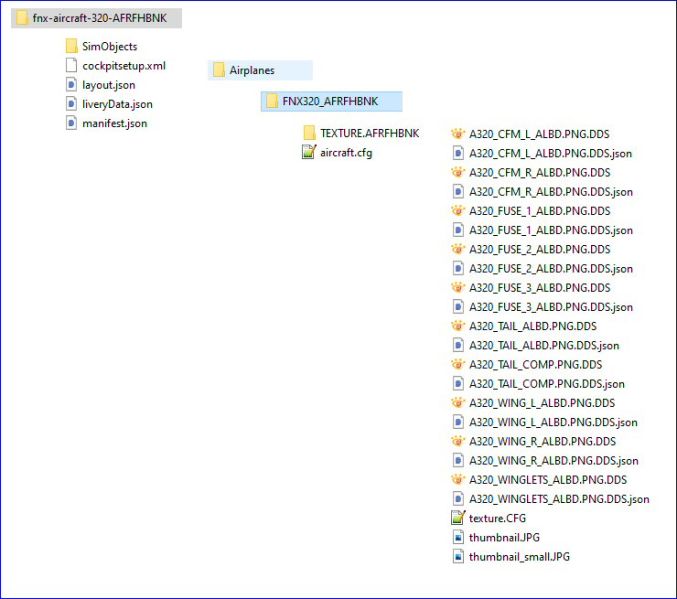Viewport: 677px width, 599px height.
Task: Click the A320_TAIL_COMP.PNG.DDS image icon
Action: [x=458, y=364]
